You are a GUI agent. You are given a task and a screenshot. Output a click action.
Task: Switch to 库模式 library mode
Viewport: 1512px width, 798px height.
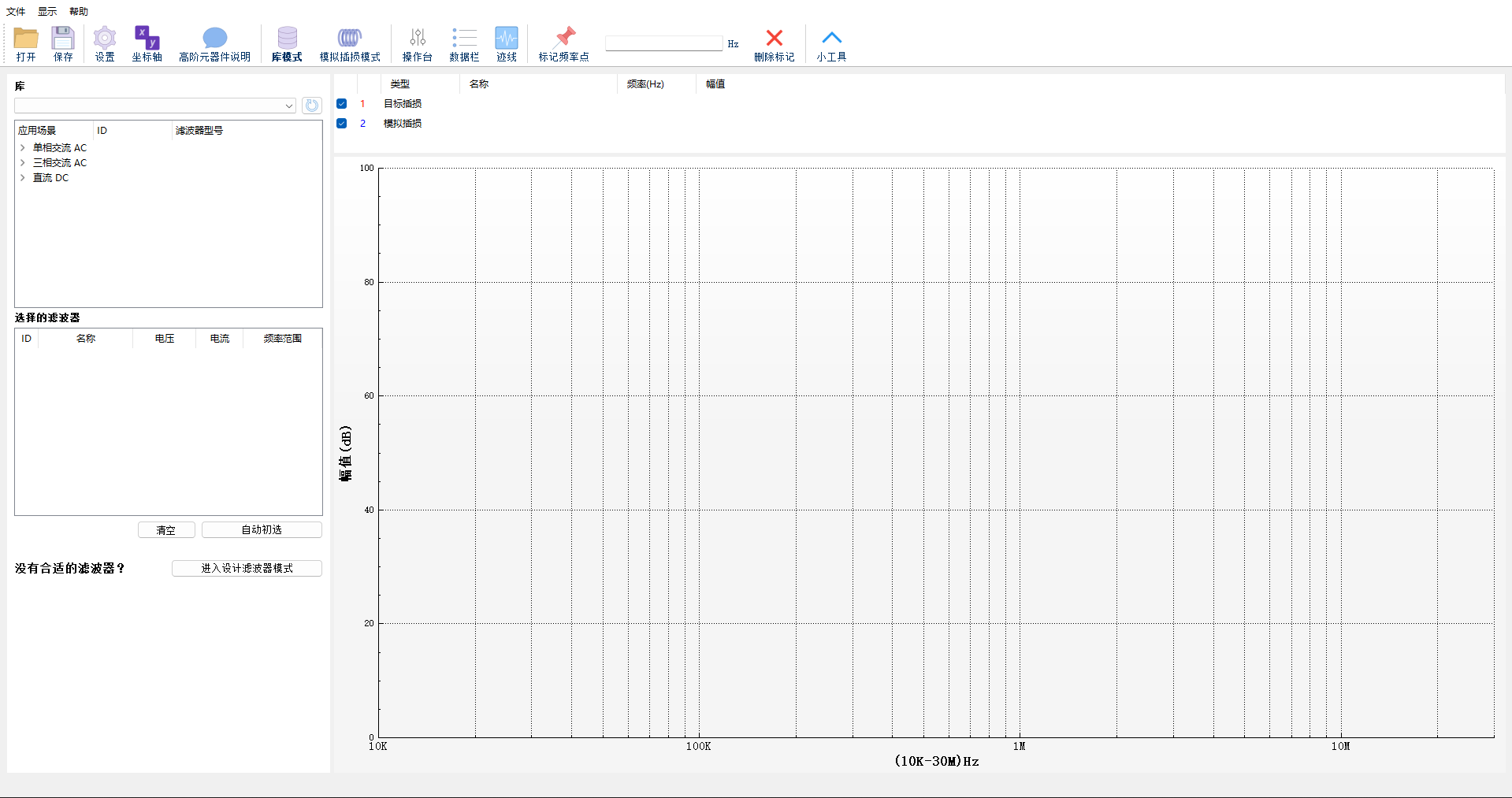point(287,44)
